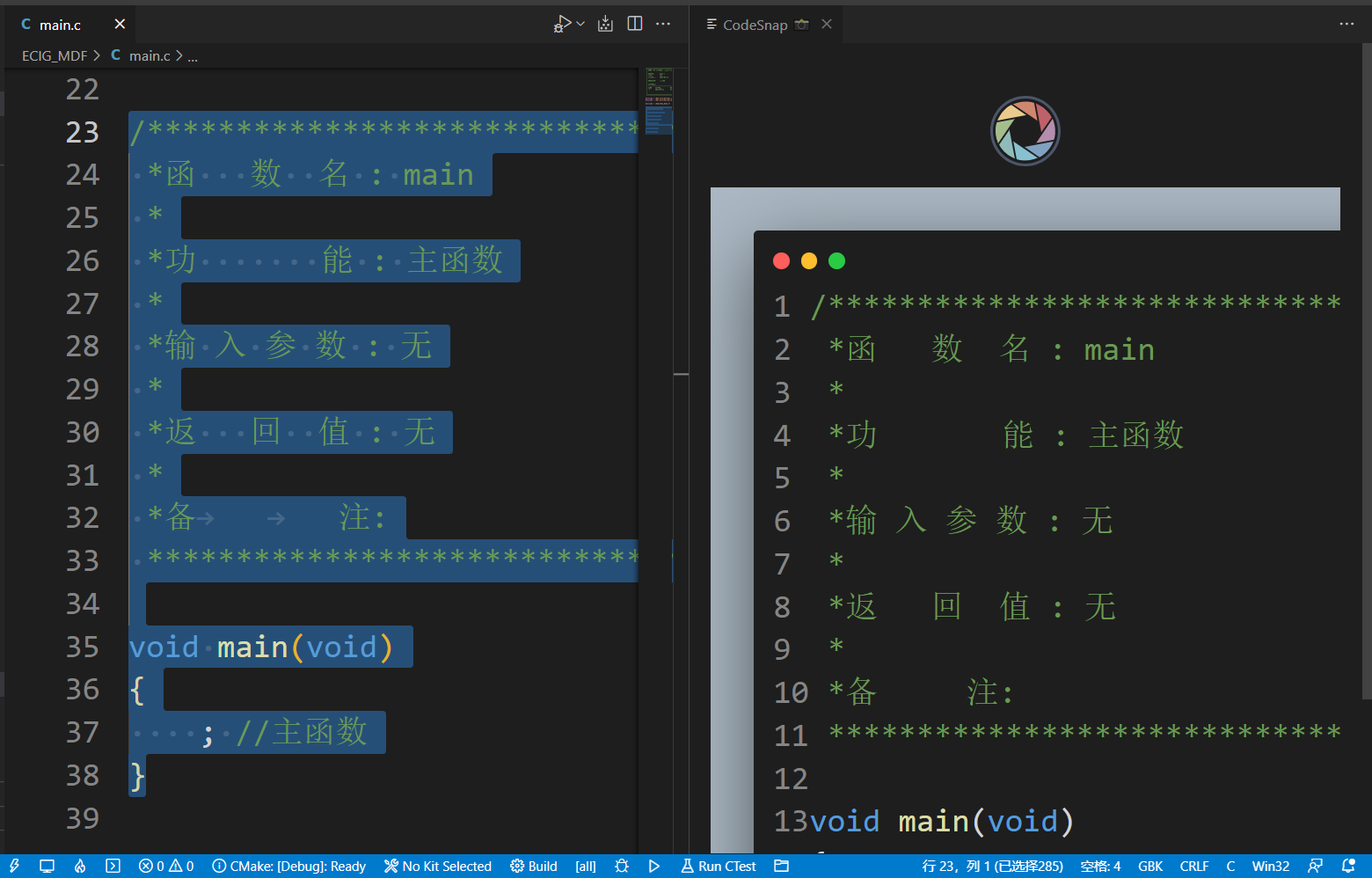
Task: Click the camera icon on CodeSnap tab
Action: pyautogui.click(x=801, y=24)
